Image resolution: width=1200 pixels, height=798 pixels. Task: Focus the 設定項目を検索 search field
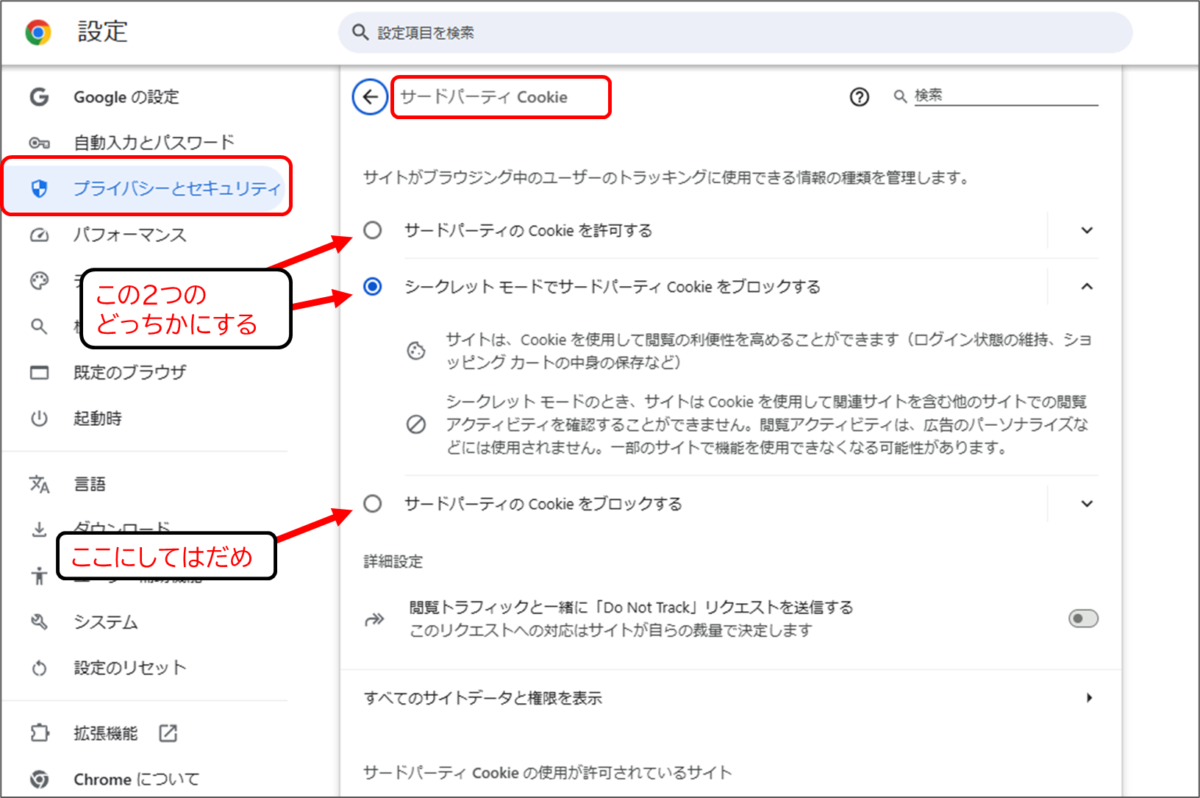point(735,33)
